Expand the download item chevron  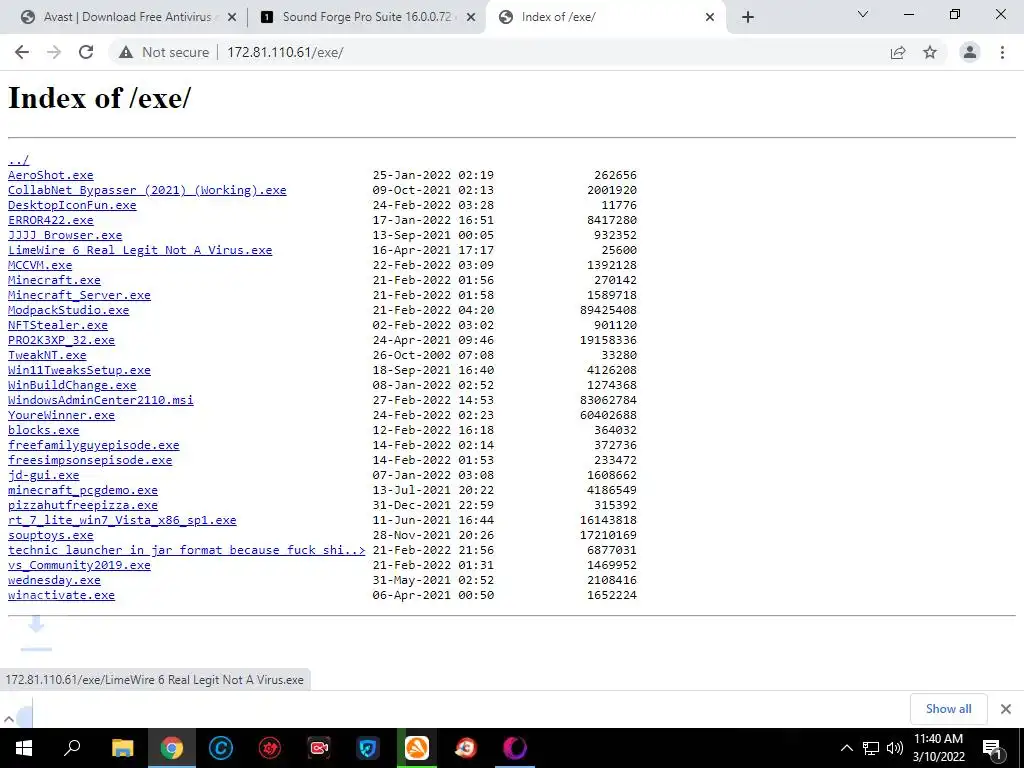click(8, 719)
